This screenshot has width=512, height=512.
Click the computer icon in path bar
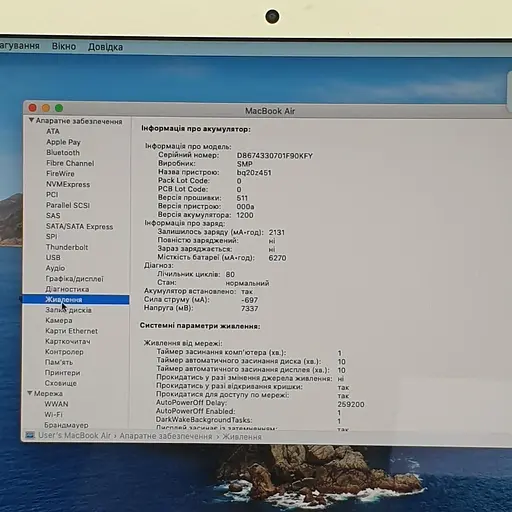pos(30,435)
